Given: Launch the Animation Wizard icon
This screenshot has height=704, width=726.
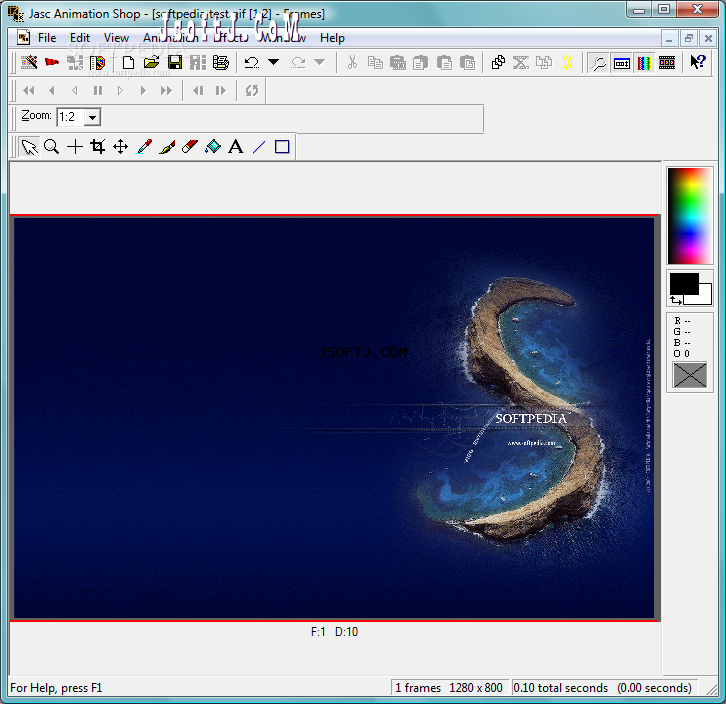Looking at the screenshot, I should click(29, 62).
